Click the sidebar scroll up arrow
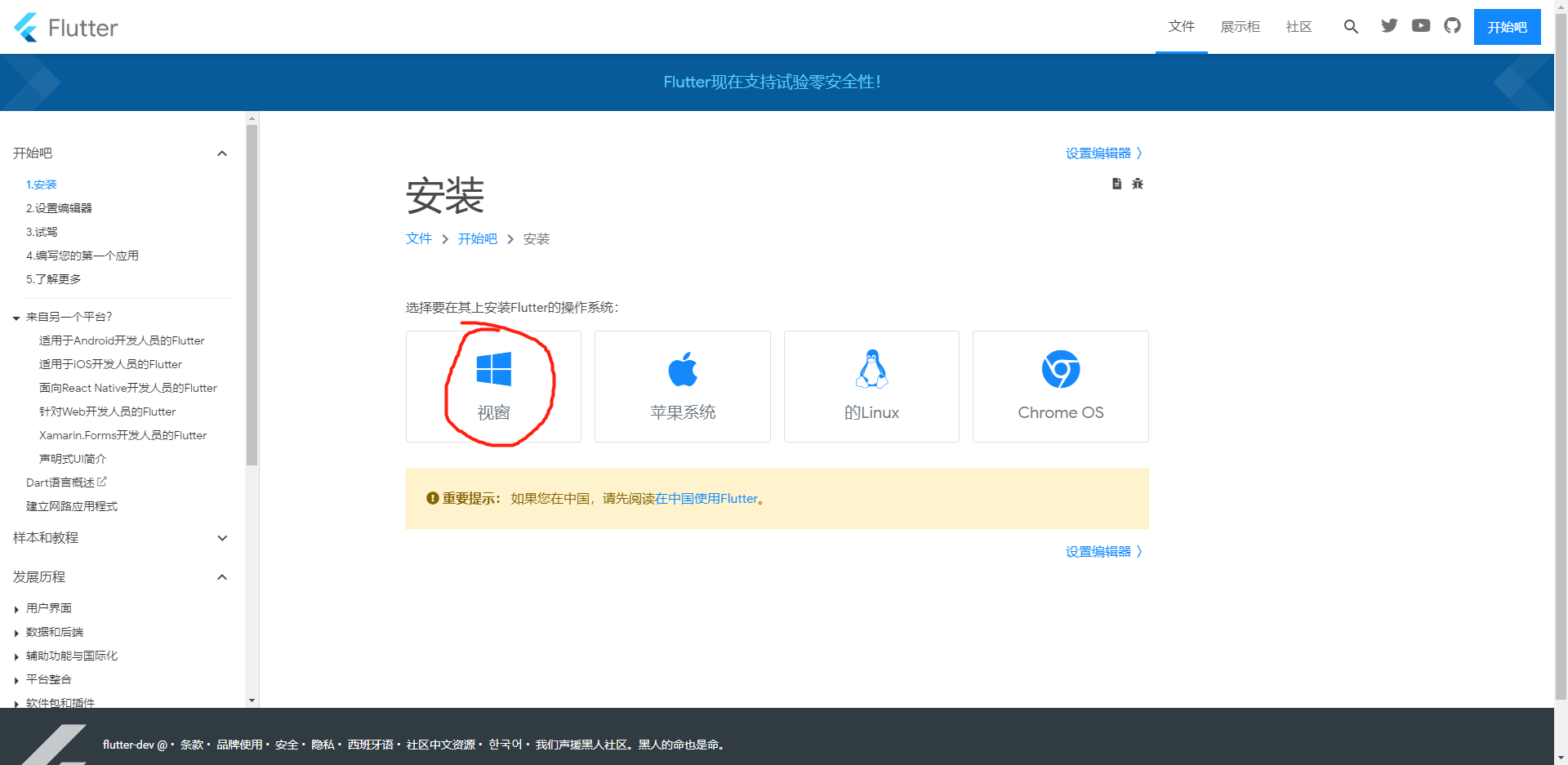Screen dimensions: 1568x765 coord(252,118)
